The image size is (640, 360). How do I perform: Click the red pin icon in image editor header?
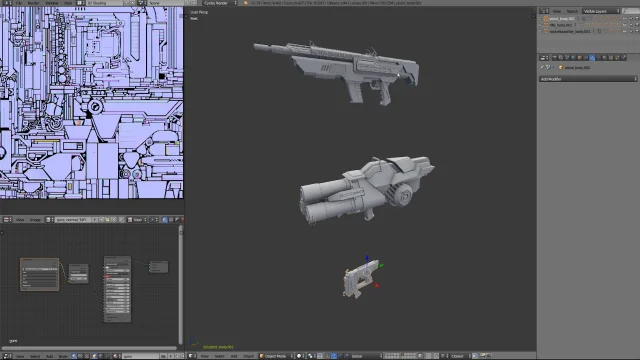click(182, 220)
